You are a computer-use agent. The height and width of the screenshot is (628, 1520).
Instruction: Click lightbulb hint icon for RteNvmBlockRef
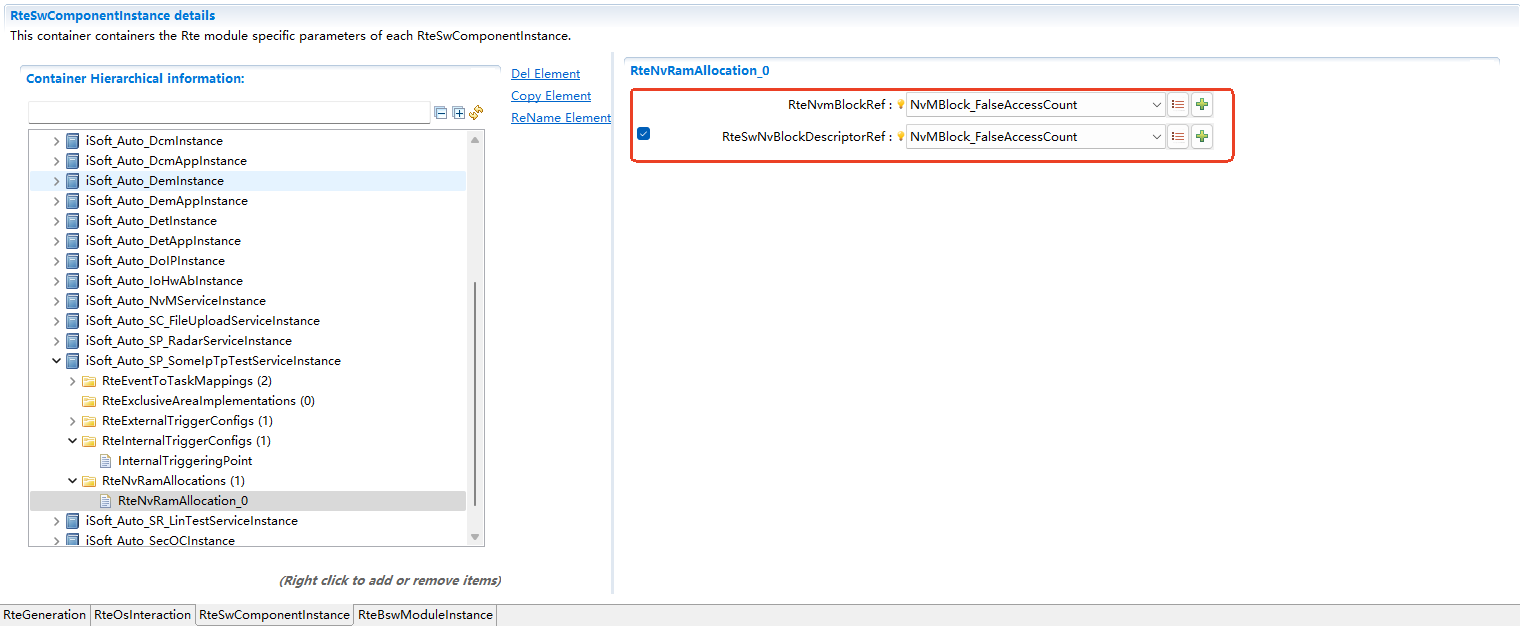pos(900,105)
